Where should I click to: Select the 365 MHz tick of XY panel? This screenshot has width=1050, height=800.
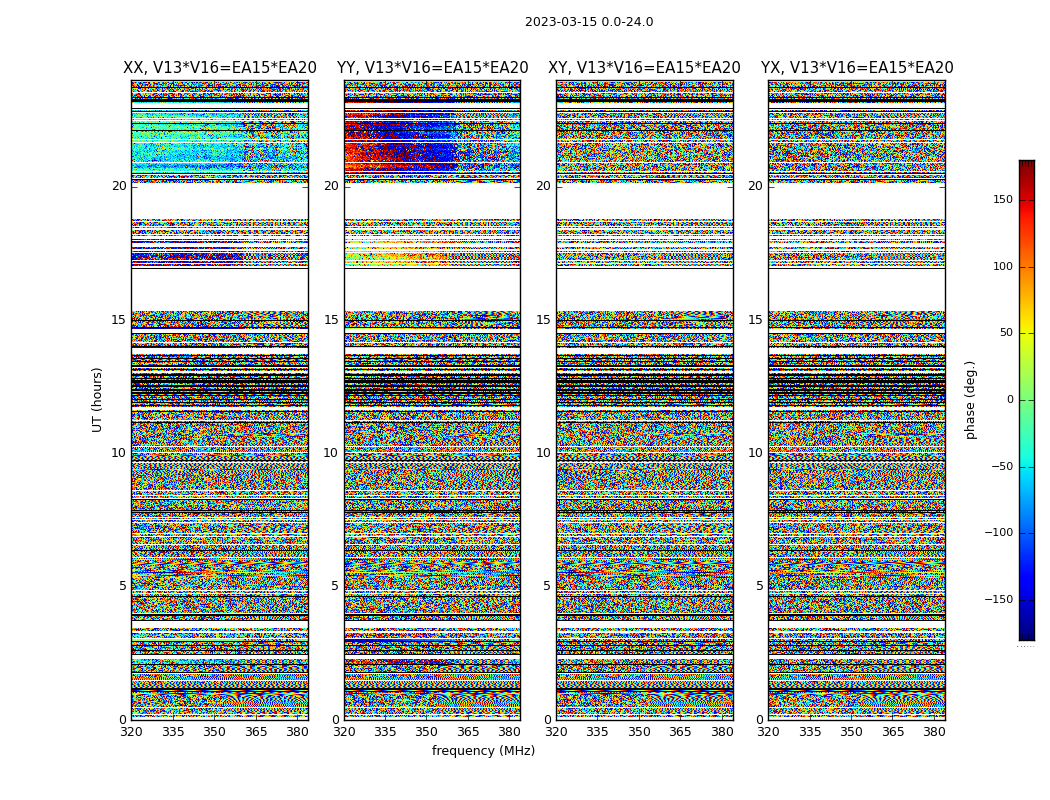tap(680, 732)
